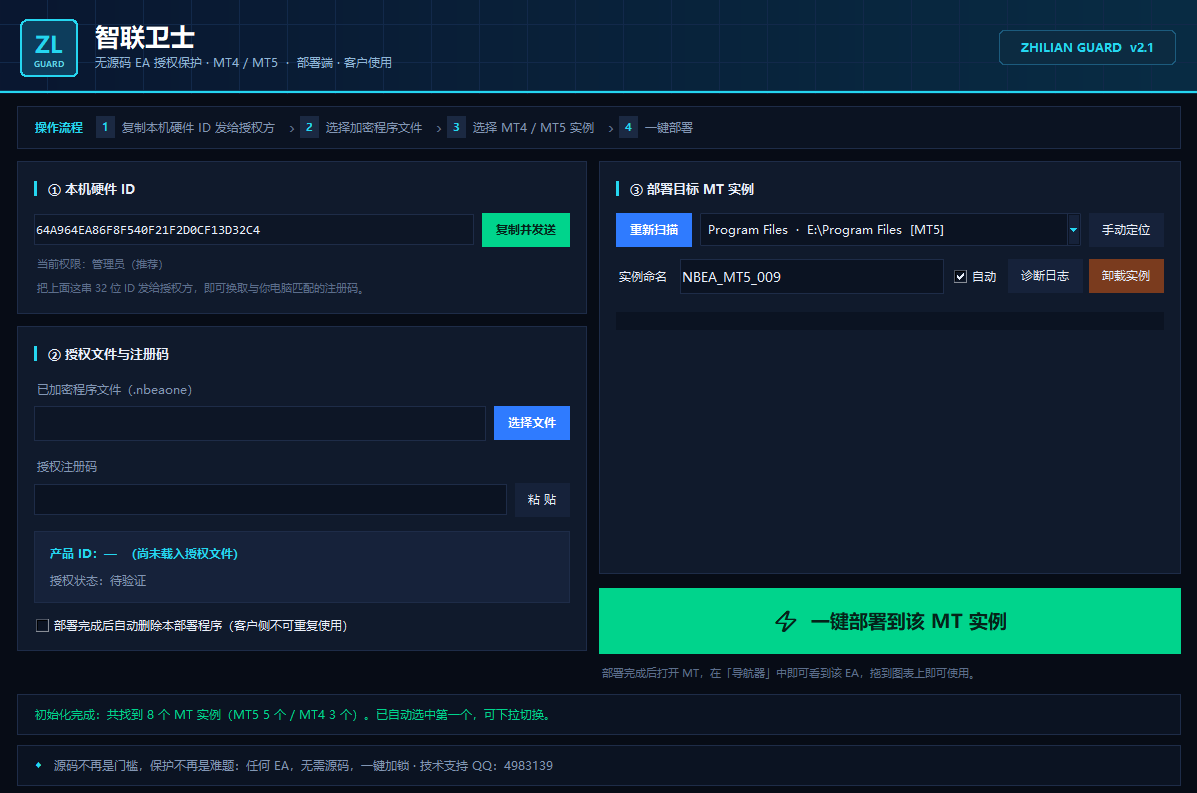The height and width of the screenshot is (793, 1197).
Task: Click step 2 选择加密程序文件
Action: [x=362, y=127]
